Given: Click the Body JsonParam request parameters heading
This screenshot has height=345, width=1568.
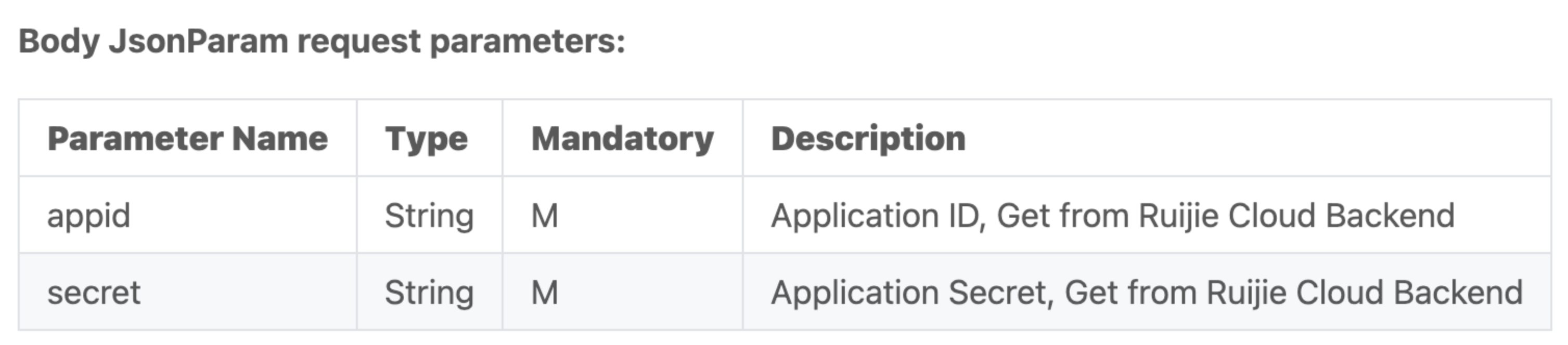Looking at the screenshot, I should [322, 43].
